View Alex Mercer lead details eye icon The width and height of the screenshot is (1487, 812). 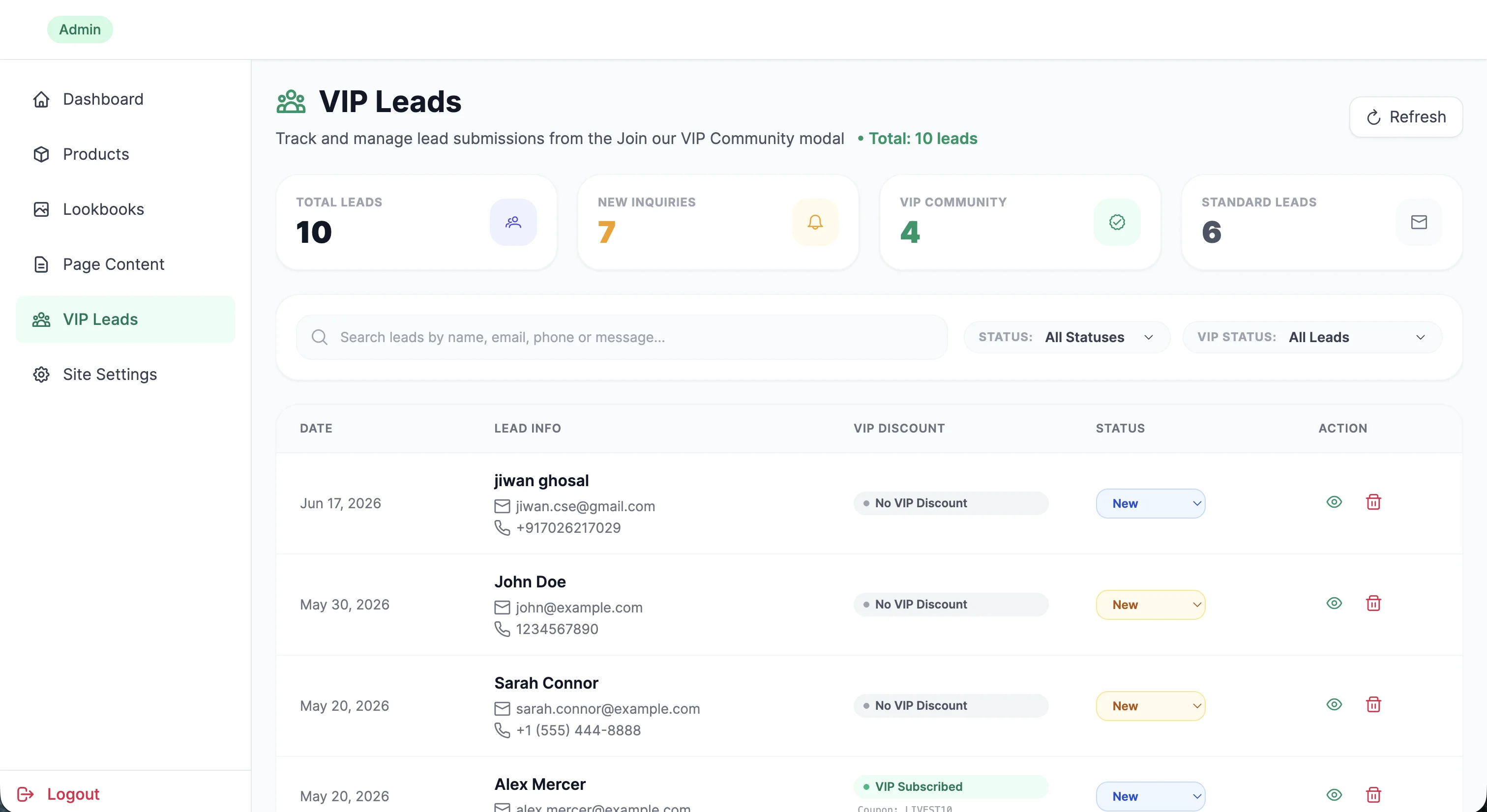[x=1334, y=795]
